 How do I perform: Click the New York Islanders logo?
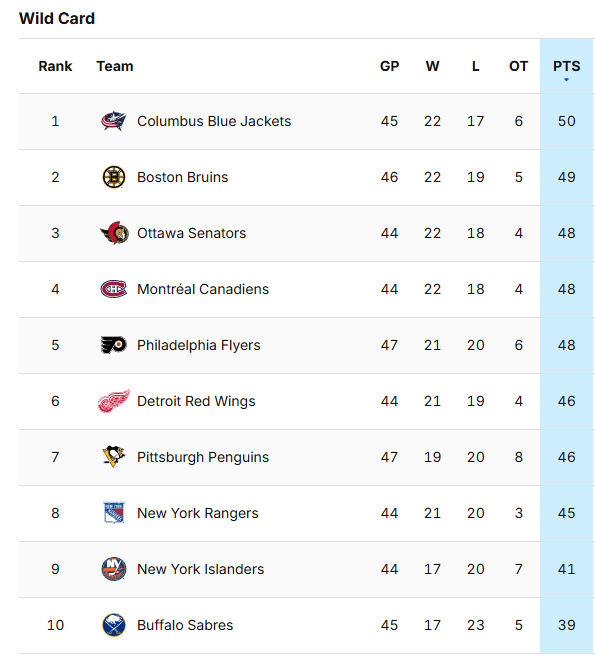pyautogui.click(x=114, y=569)
